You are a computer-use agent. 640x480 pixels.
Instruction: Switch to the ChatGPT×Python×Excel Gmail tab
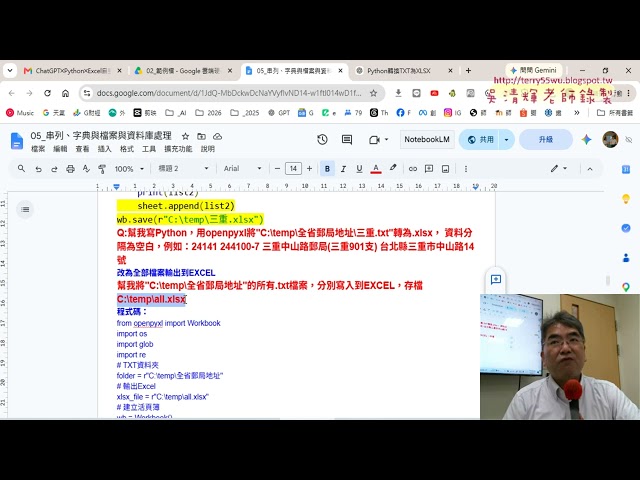73,71
